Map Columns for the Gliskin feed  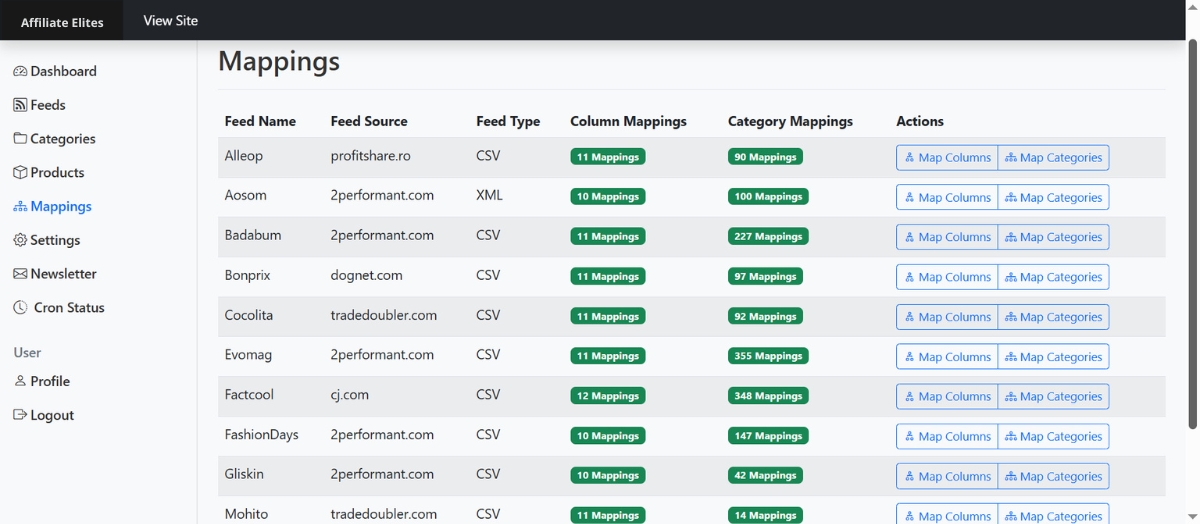(x=947, y=476)
